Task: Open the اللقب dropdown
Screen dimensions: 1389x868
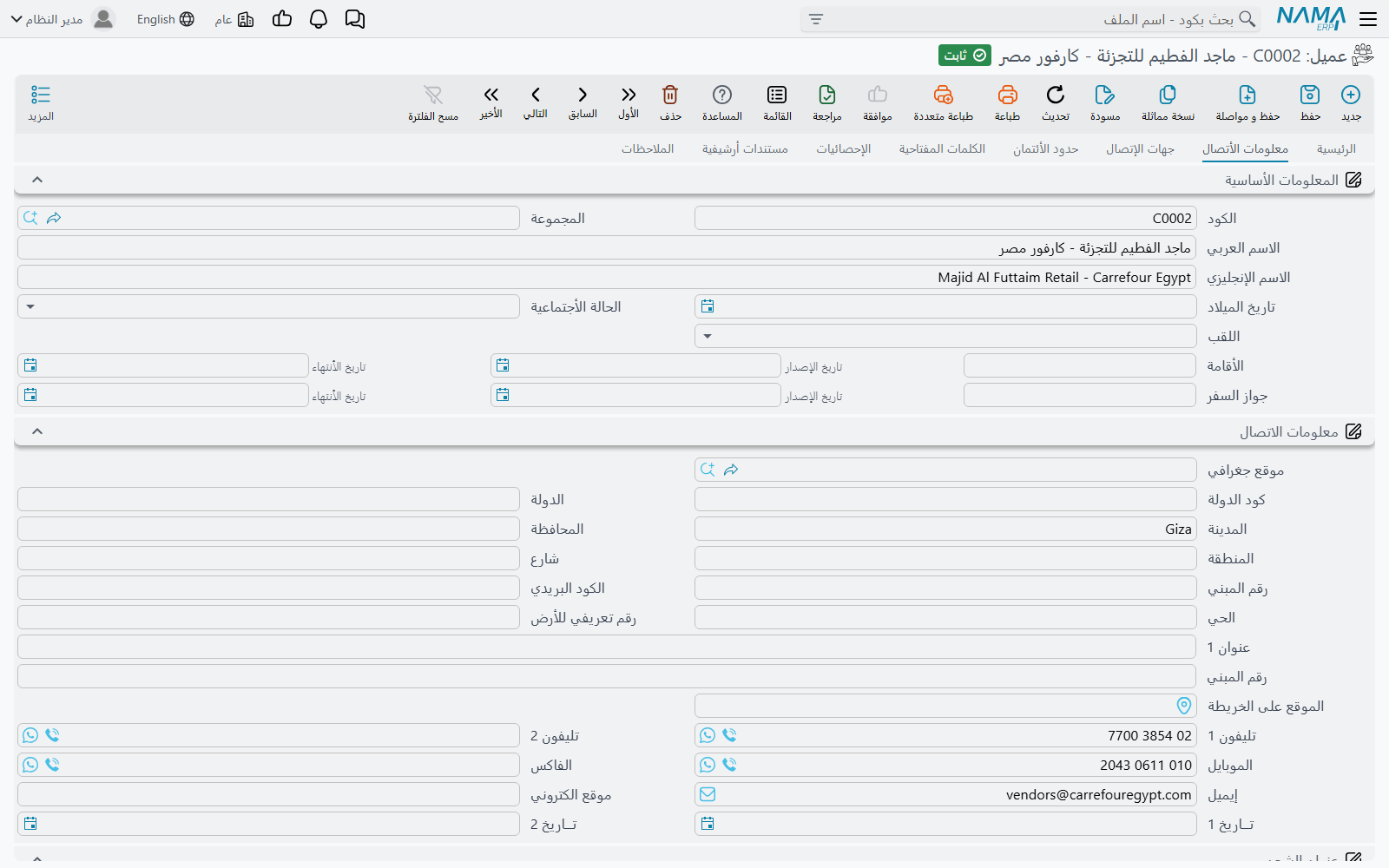Action: pyautogui.click(x=708, y=336)
